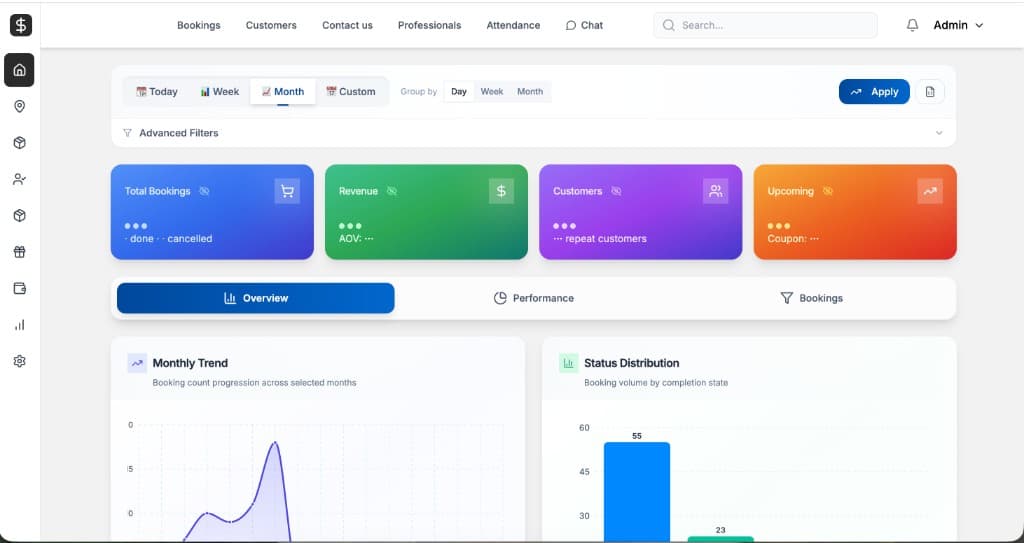Select the Today date range tab
Screen dimensions: 1024x543
157,91
